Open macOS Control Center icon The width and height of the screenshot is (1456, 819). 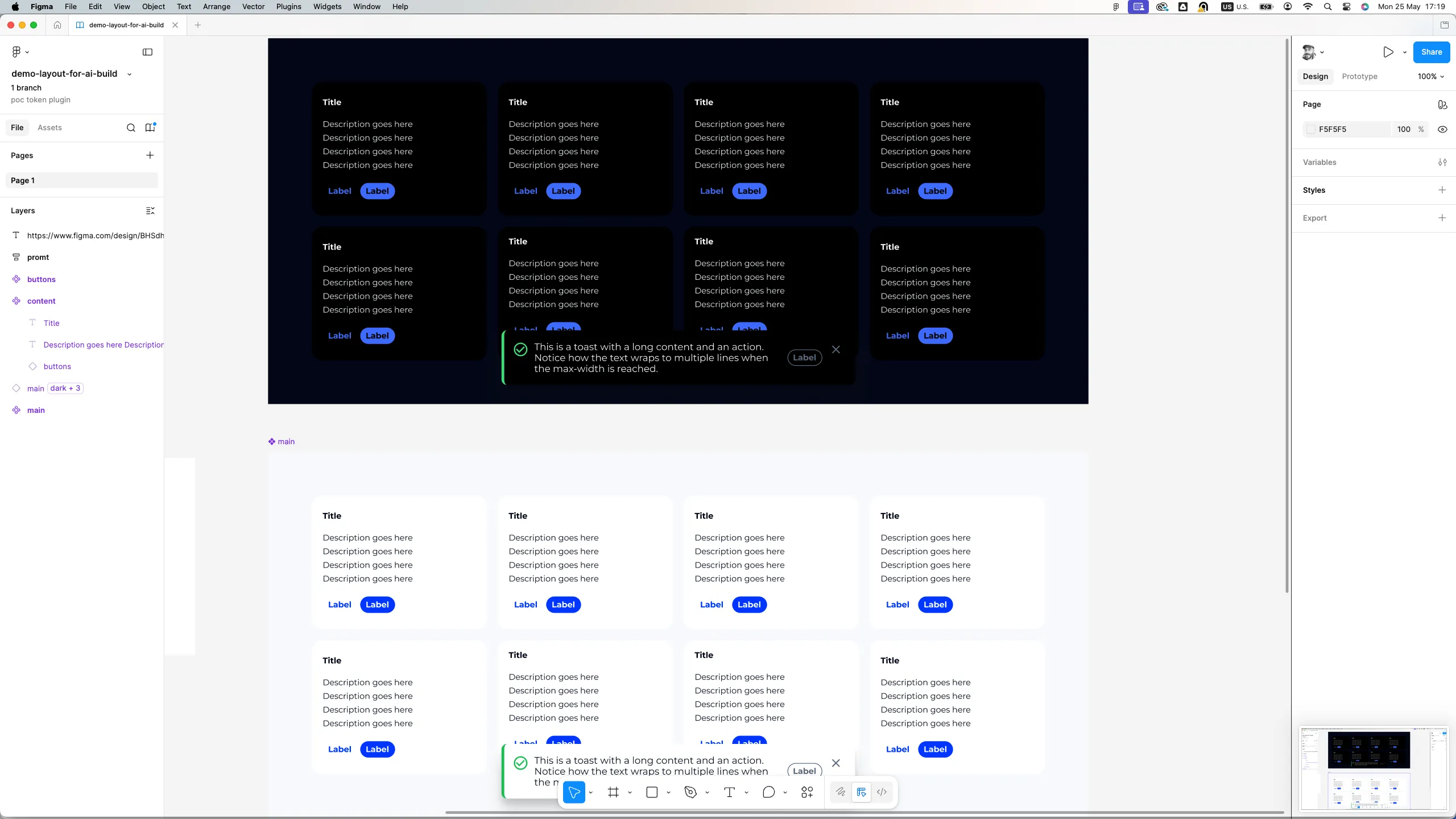(x=1346, y=7)
